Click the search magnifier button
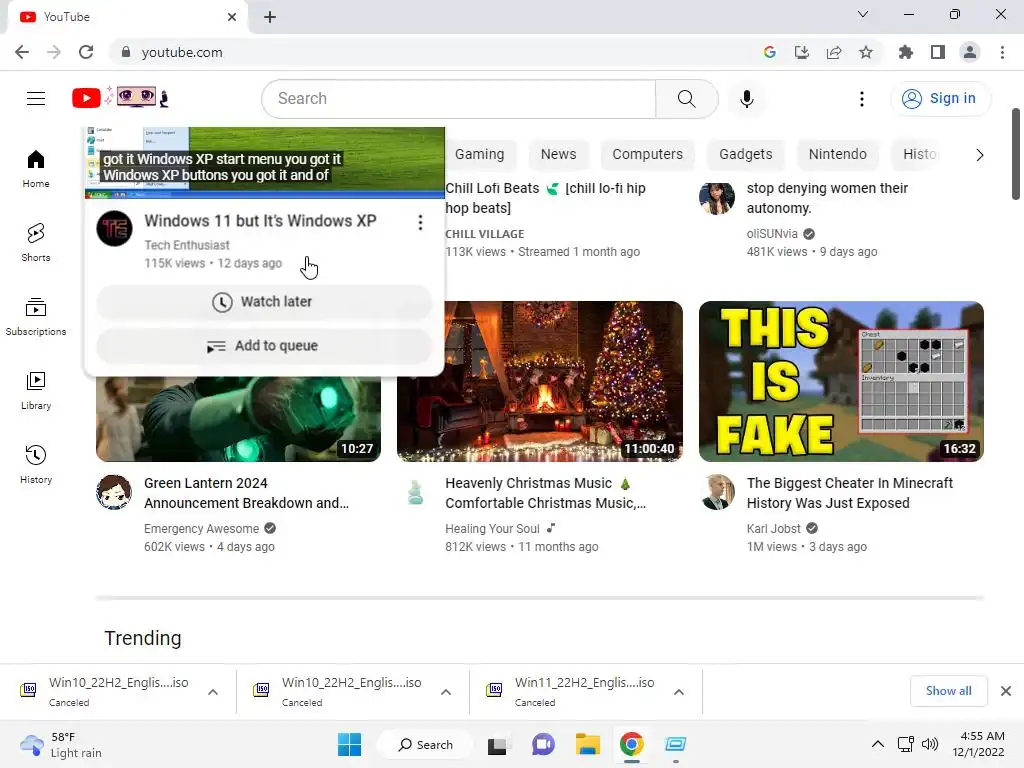The height and width of the screenshot is (768, 1024). [x=686, y=99]
